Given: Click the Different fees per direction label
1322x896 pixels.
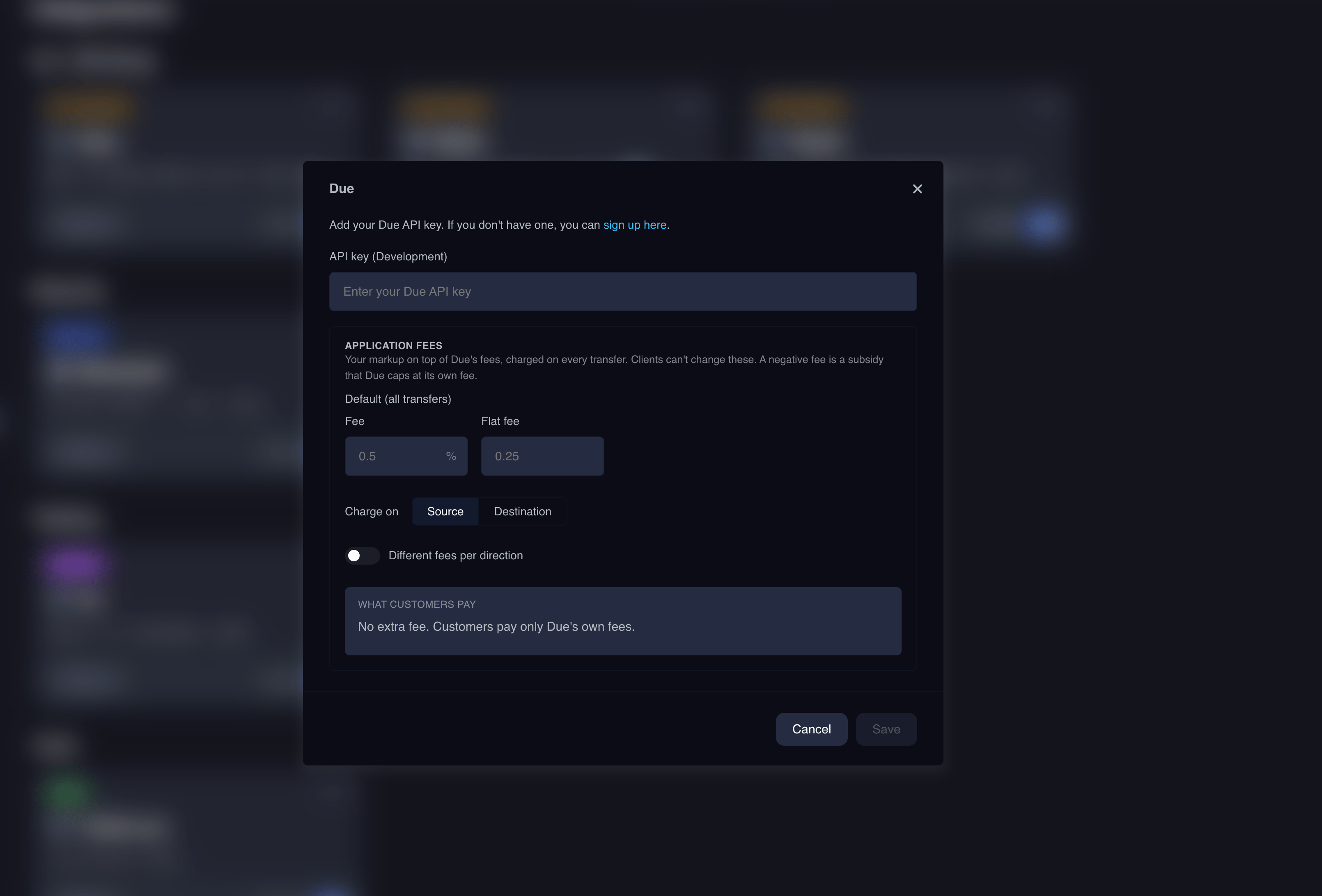Looking at the screenshot, I should tap(456, 556).
